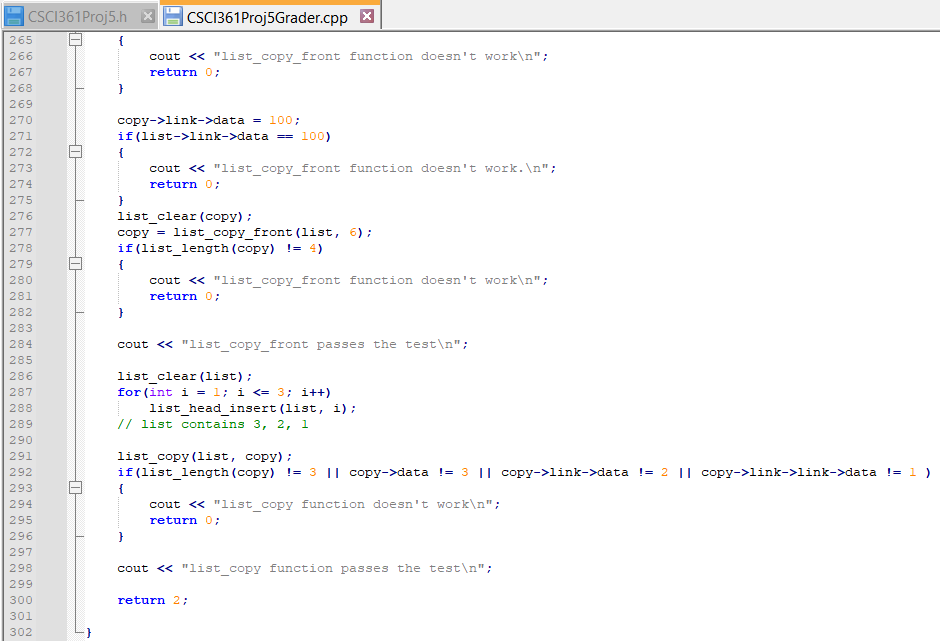Collapse the if block starting at line 293
Image resolution: width=940 pixels, height=641 pixels.
coord(75,487)
